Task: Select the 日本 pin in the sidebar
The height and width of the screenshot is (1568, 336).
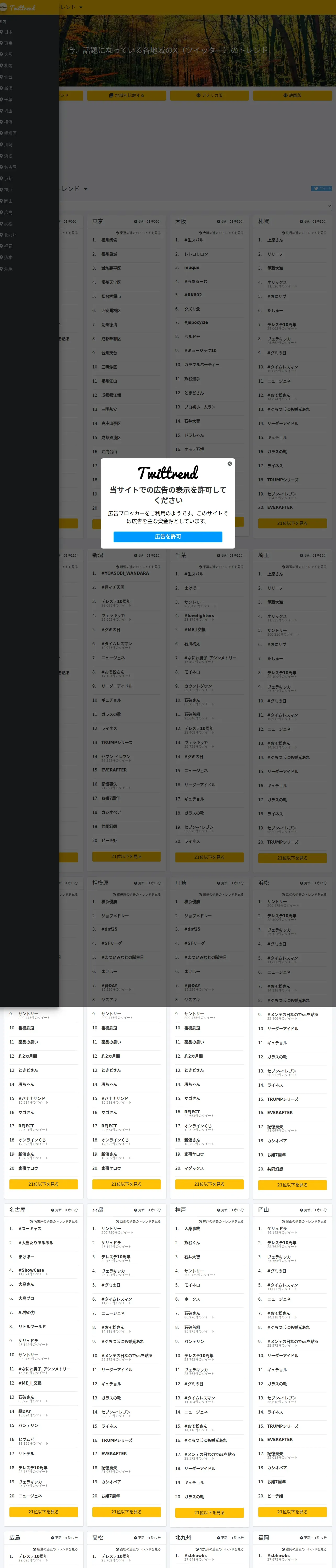Action: click(x=7, y=32)
